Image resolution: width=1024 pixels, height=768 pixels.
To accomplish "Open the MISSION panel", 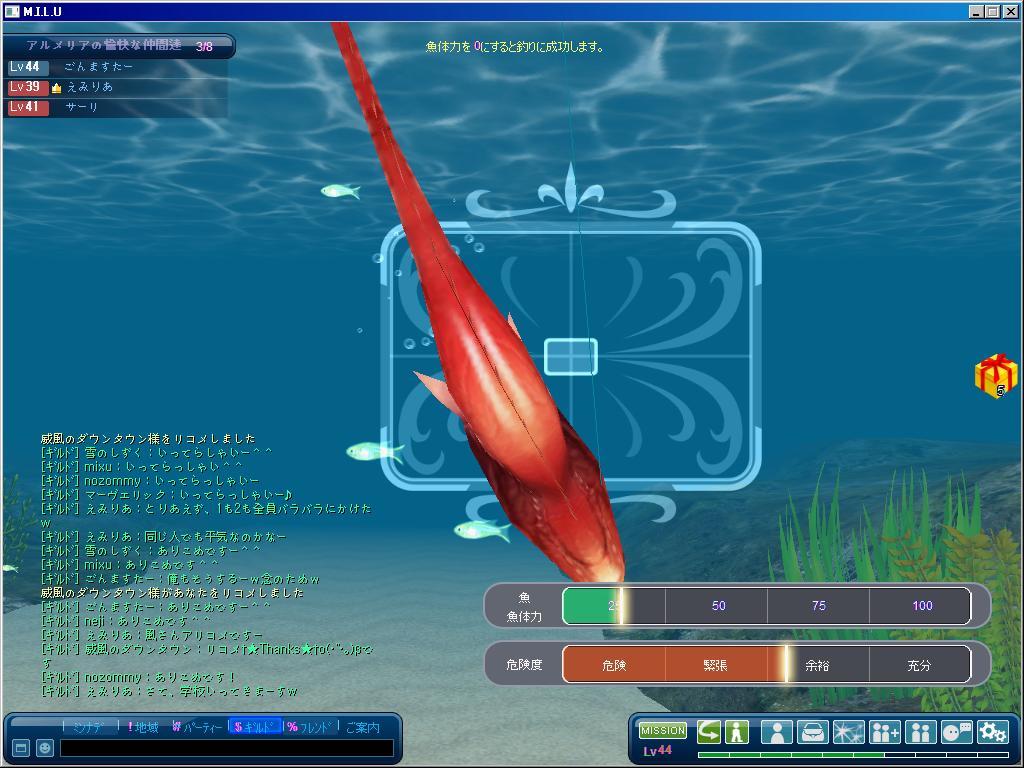I will tap(662, 731).
